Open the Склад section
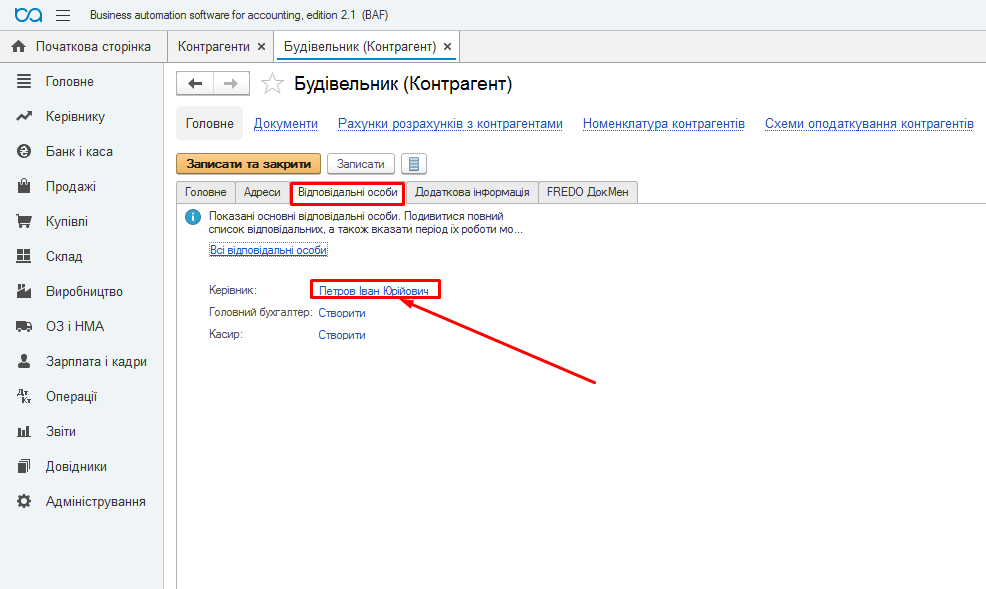The height and width of the screenshot is (589, 986). (64, 256)
